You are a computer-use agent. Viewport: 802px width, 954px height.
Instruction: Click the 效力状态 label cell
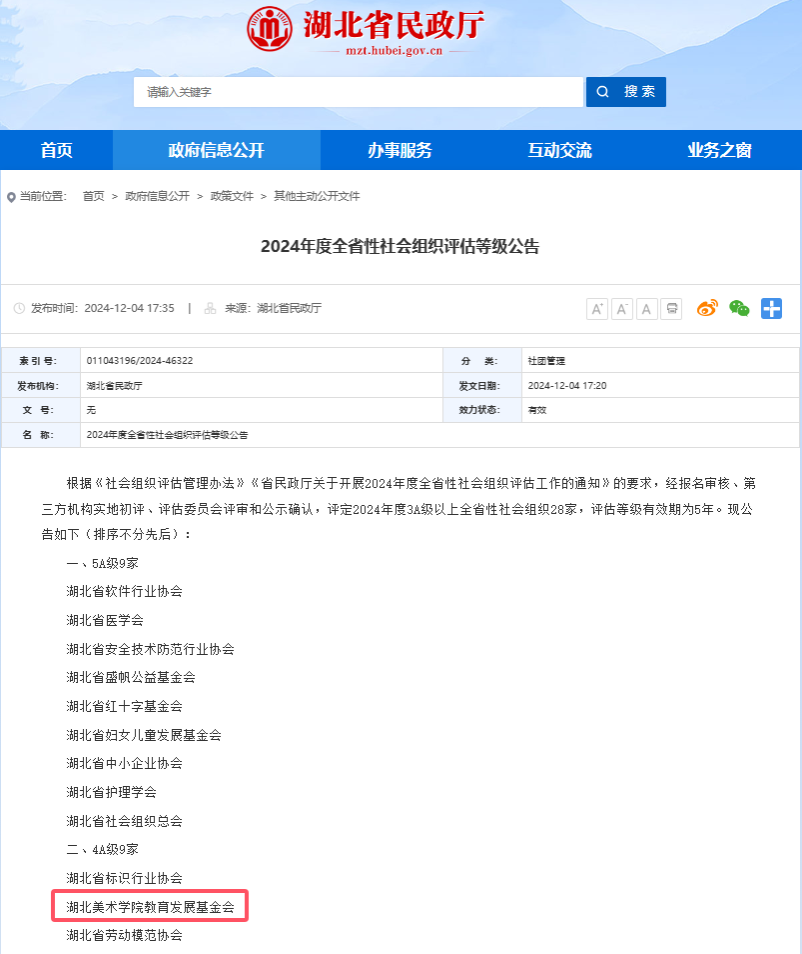[x=482, y=410]
